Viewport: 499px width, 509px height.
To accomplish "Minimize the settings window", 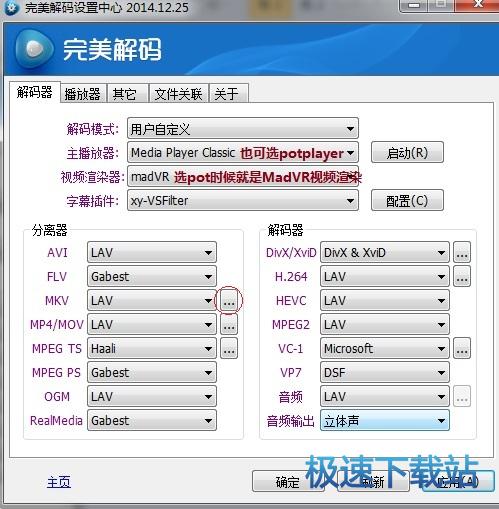I will 414,5.
